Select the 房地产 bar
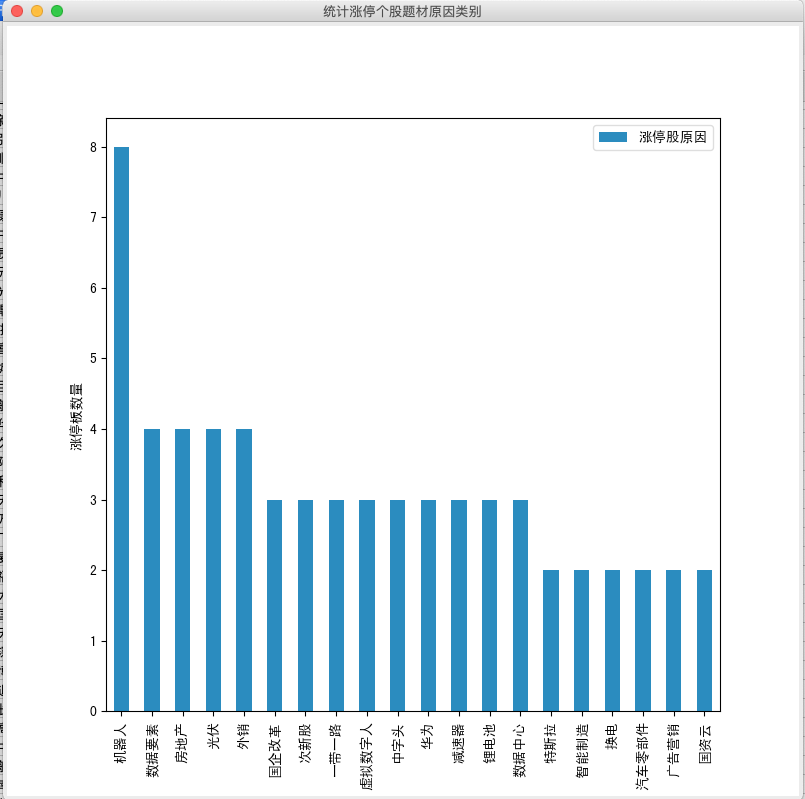 coord(182,570)
